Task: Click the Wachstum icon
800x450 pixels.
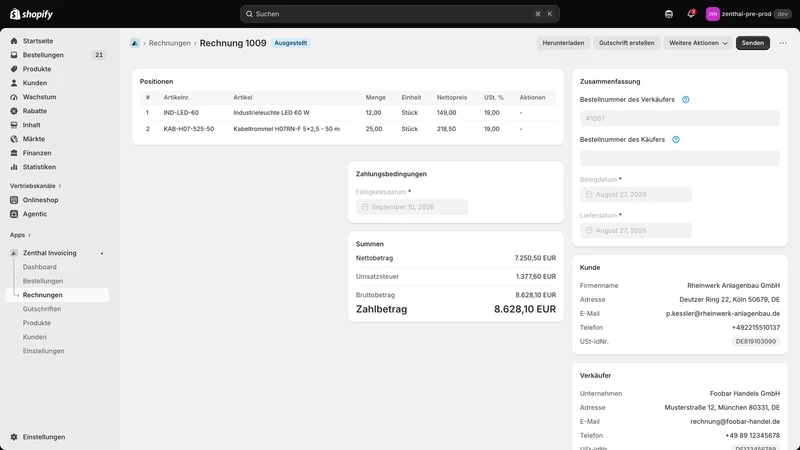Action: (14, 97)
